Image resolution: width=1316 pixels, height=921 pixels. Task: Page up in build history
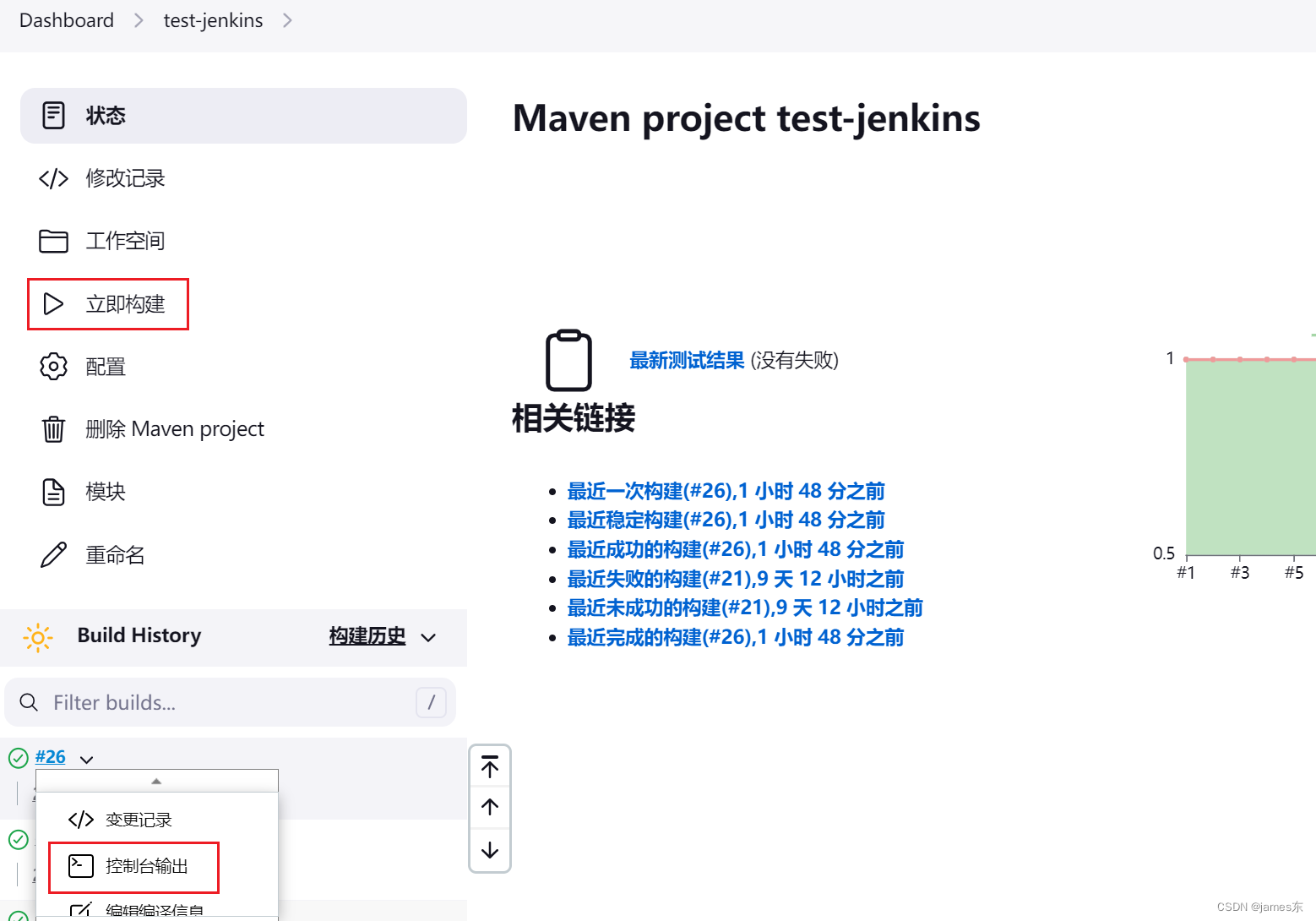click(x=490, y=807)
